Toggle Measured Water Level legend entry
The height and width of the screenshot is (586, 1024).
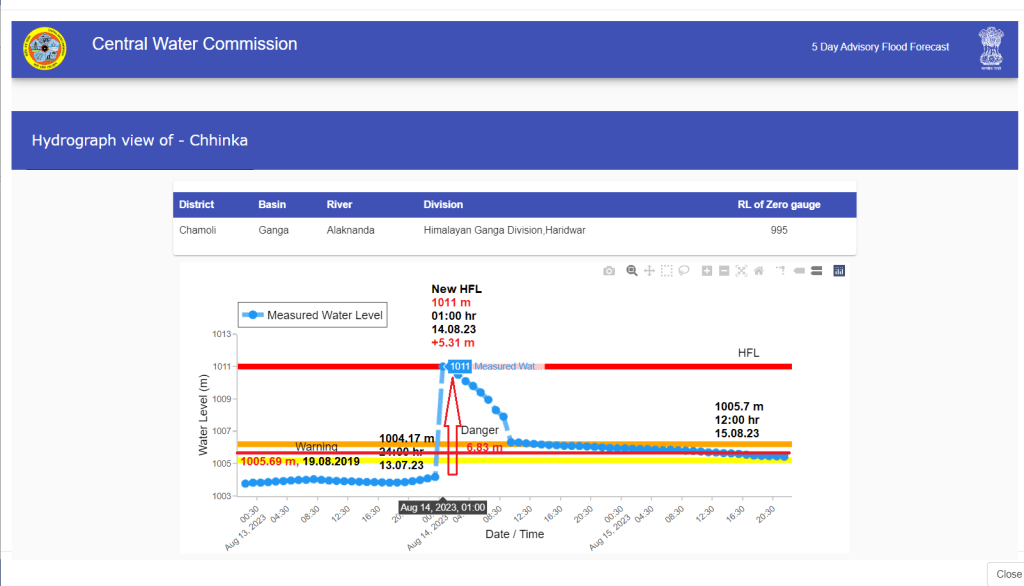311,315
